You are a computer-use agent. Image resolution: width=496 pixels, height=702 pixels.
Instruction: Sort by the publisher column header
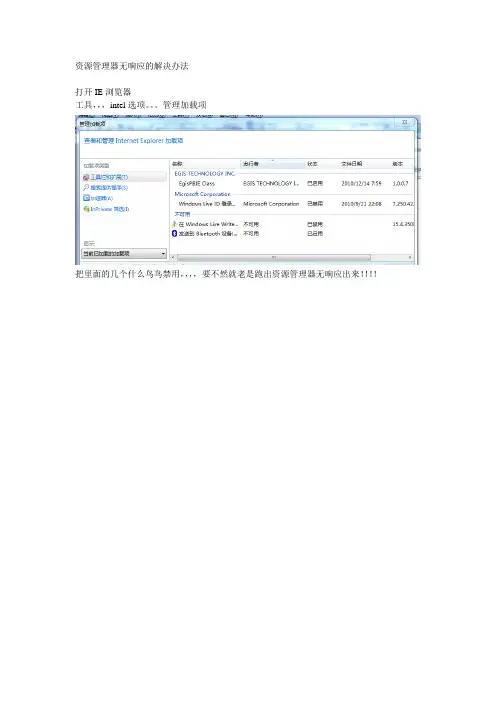[x=251, y=164]
